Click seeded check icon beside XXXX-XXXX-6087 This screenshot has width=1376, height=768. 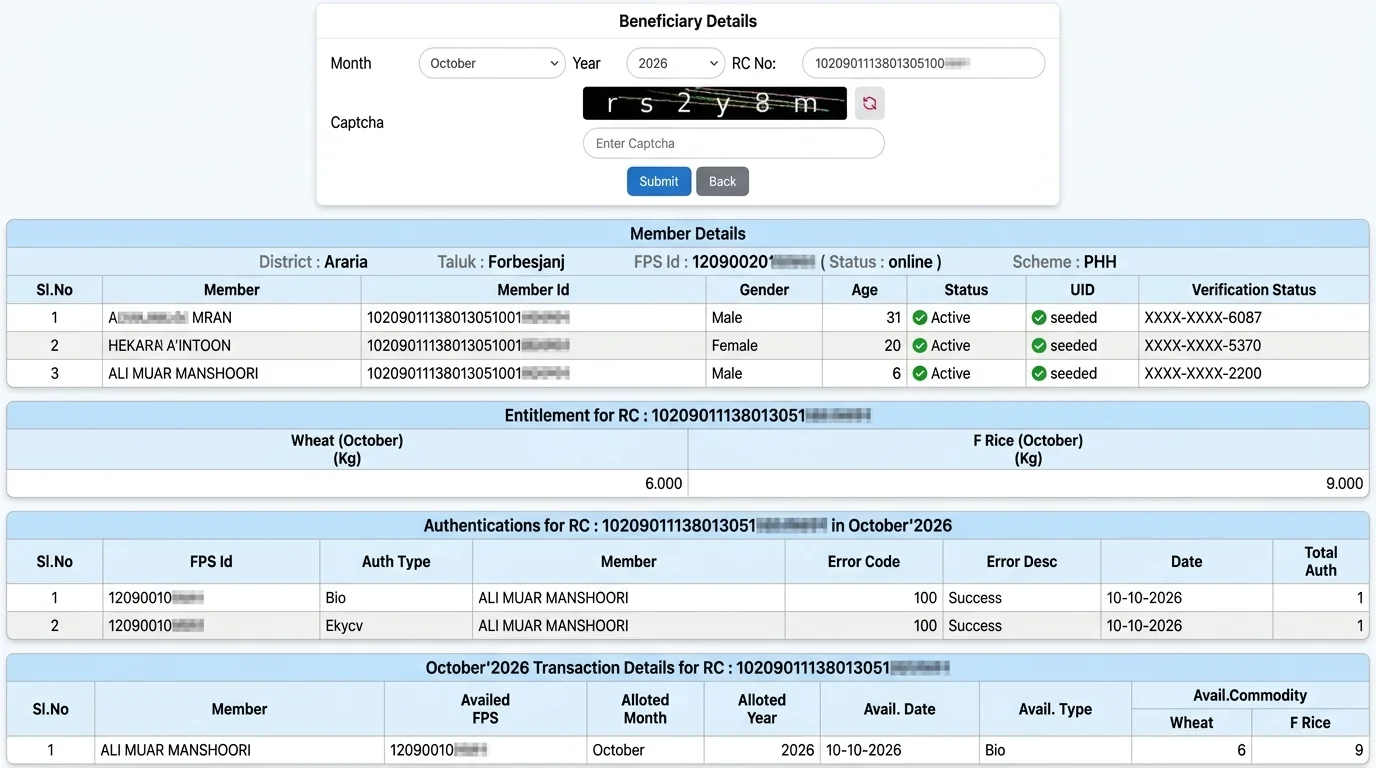(x=1039, y=318)
